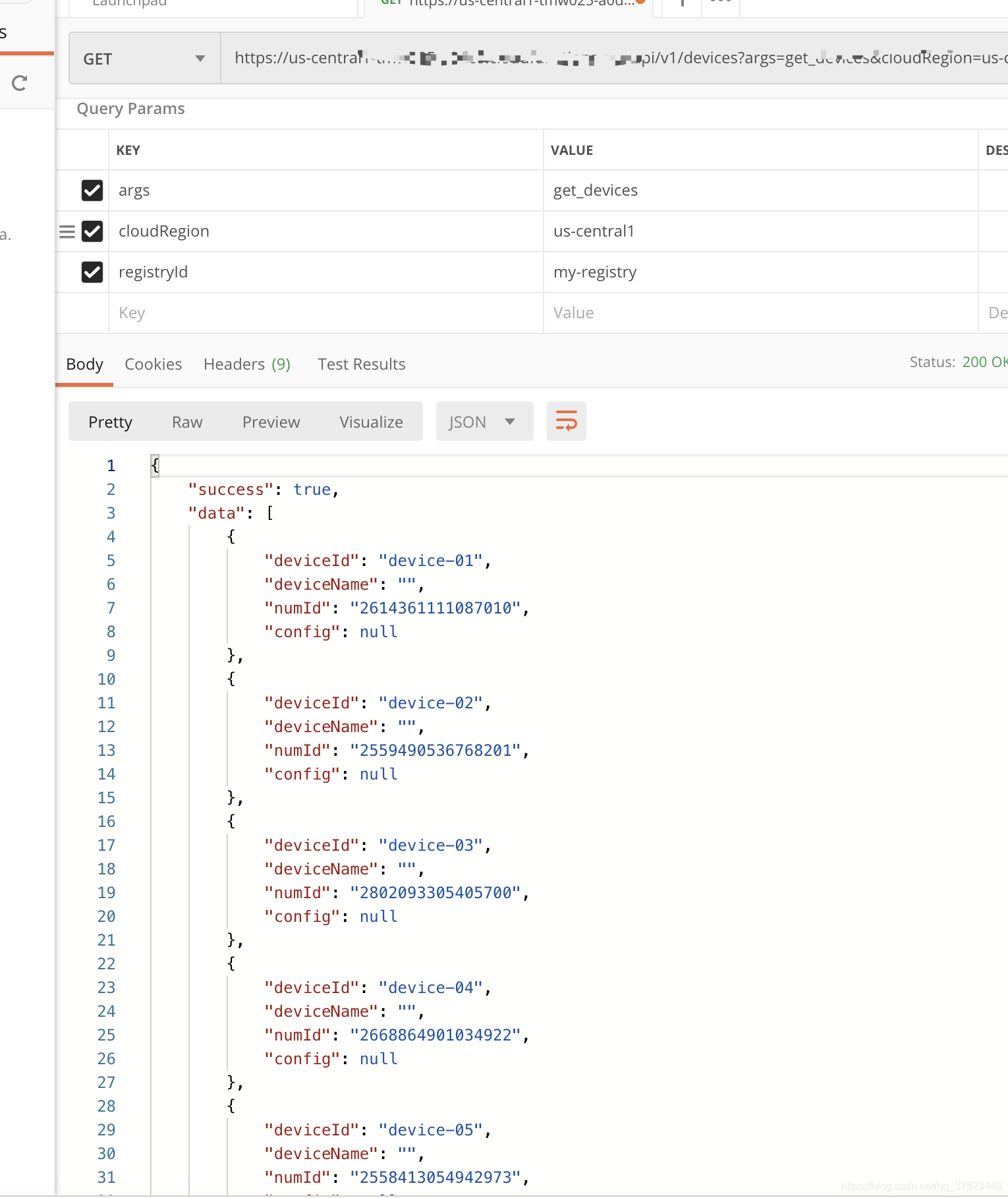Click the "device-04" deviceId value

tap(431, 988)
